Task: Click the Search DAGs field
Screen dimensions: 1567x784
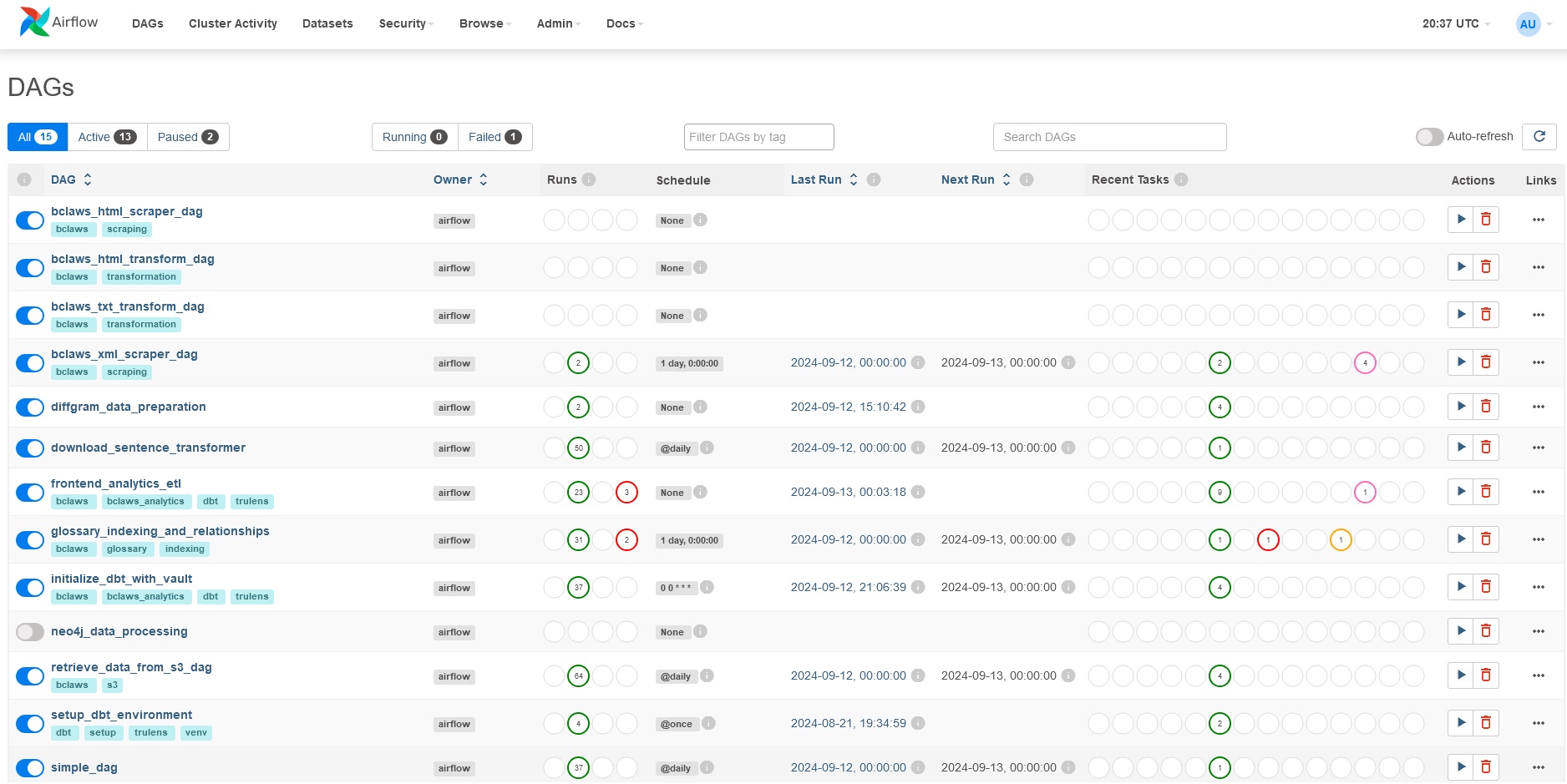Action: point(1110,137)
